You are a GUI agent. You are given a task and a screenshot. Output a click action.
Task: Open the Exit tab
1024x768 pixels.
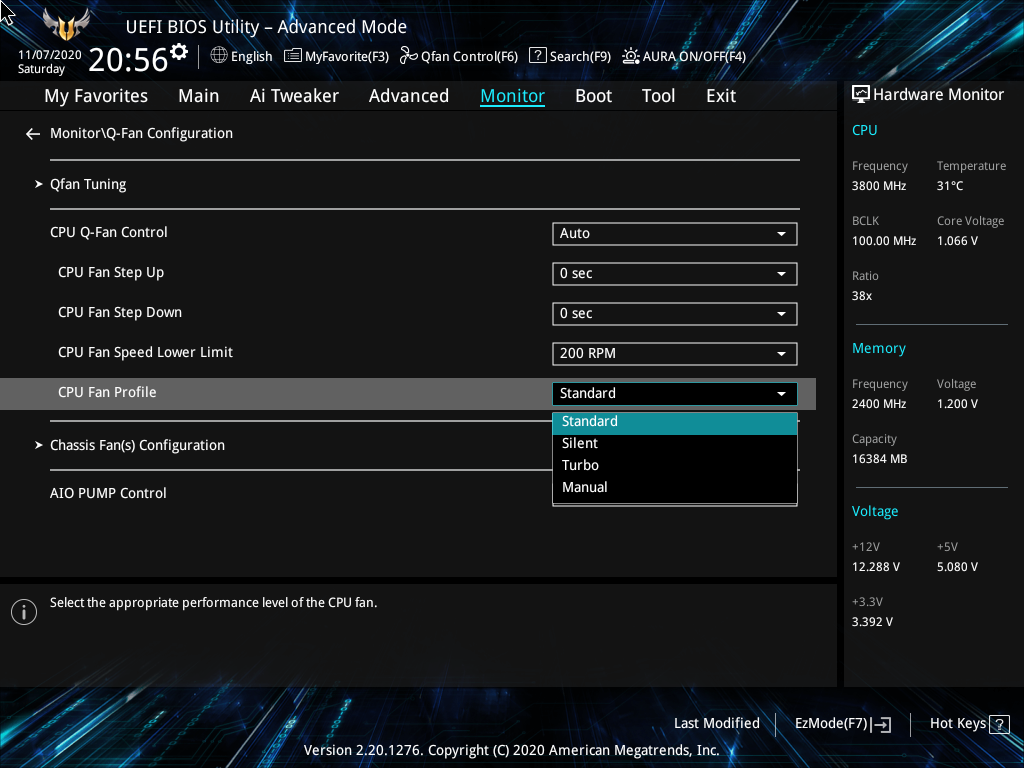[x=721, y=96]
